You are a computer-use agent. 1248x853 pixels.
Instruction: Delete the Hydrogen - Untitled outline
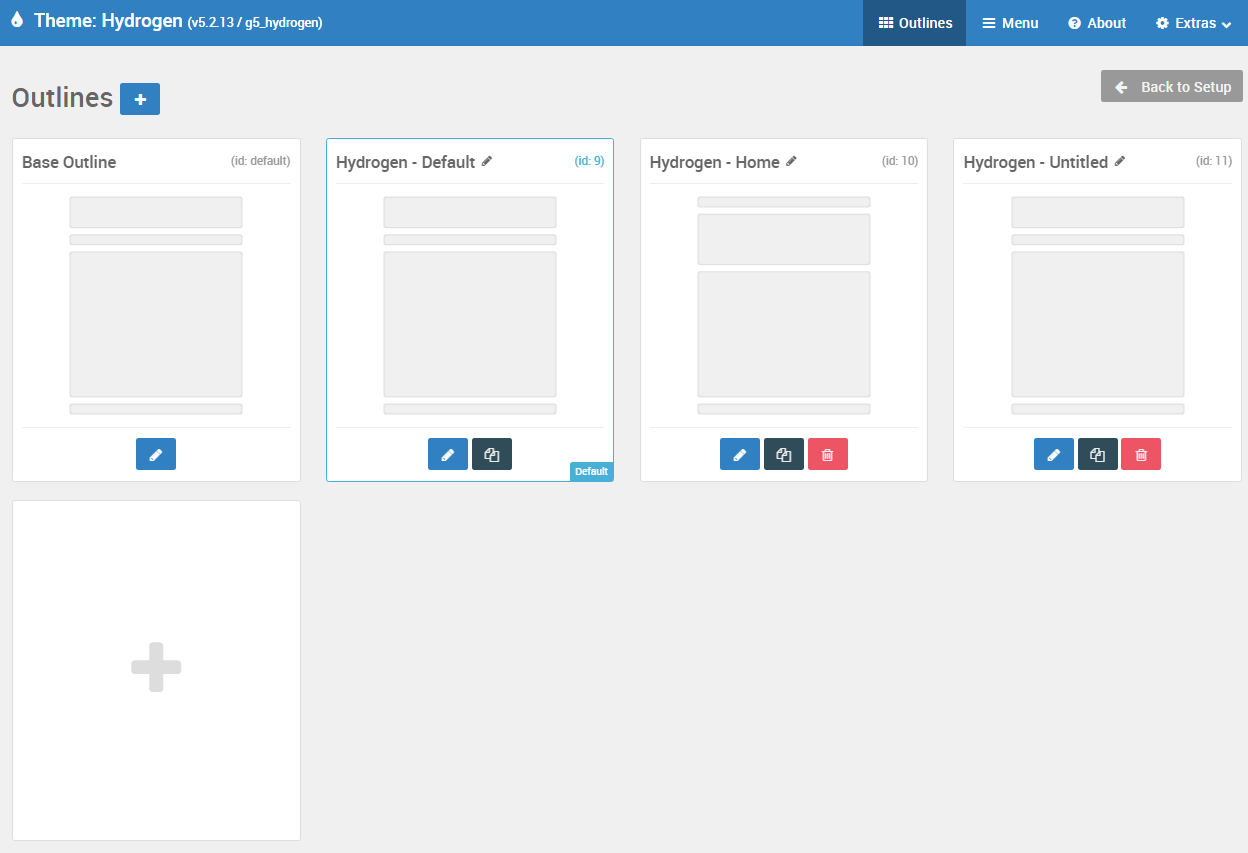(x=1141, y=454)
